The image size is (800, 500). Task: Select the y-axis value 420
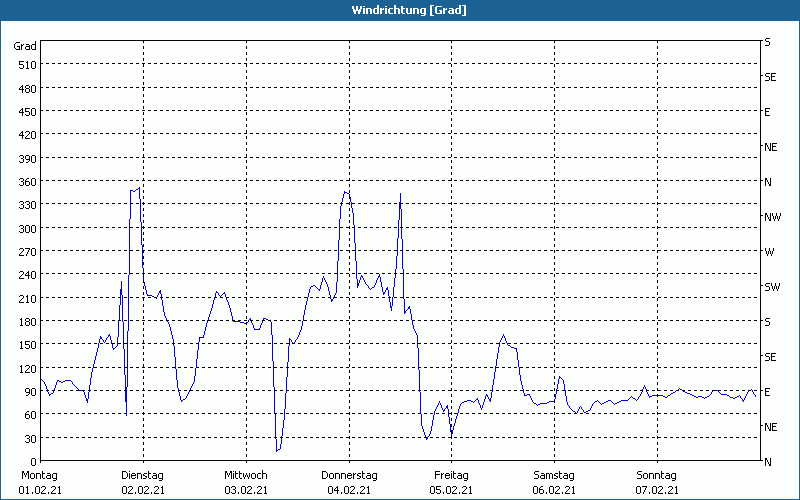pos(28,135)
